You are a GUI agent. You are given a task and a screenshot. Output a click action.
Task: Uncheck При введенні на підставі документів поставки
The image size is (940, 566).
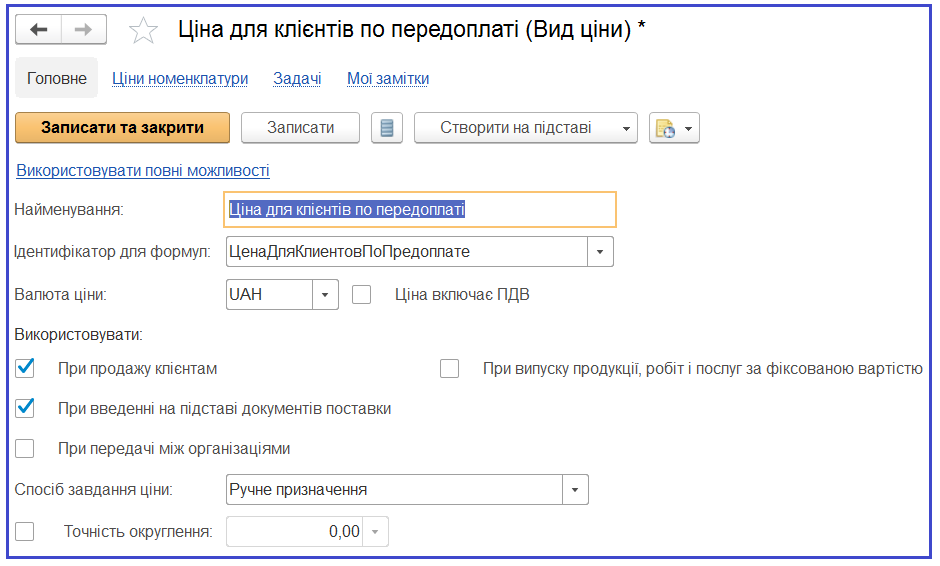25,408
